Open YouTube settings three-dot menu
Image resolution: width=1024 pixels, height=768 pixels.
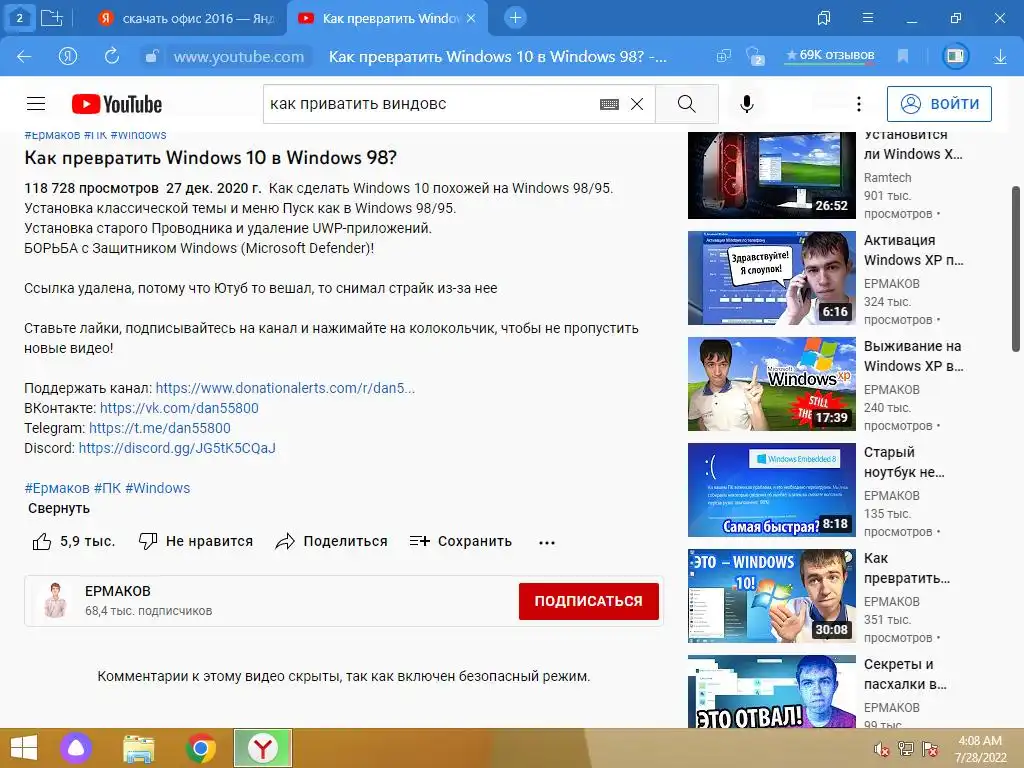pyautogui.click(x=859, y=104)
